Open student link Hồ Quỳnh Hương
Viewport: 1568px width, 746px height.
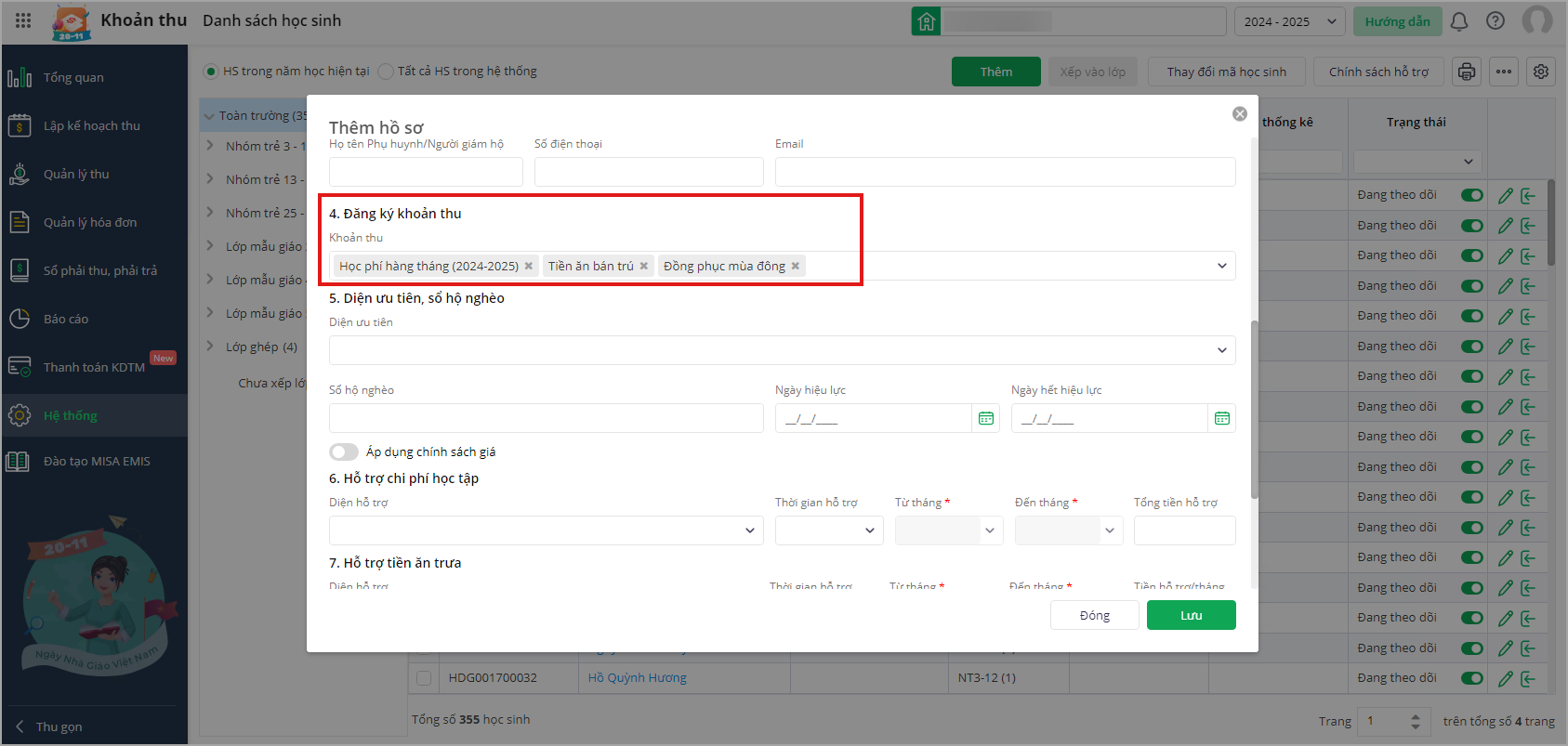click(x=638, y=678)
